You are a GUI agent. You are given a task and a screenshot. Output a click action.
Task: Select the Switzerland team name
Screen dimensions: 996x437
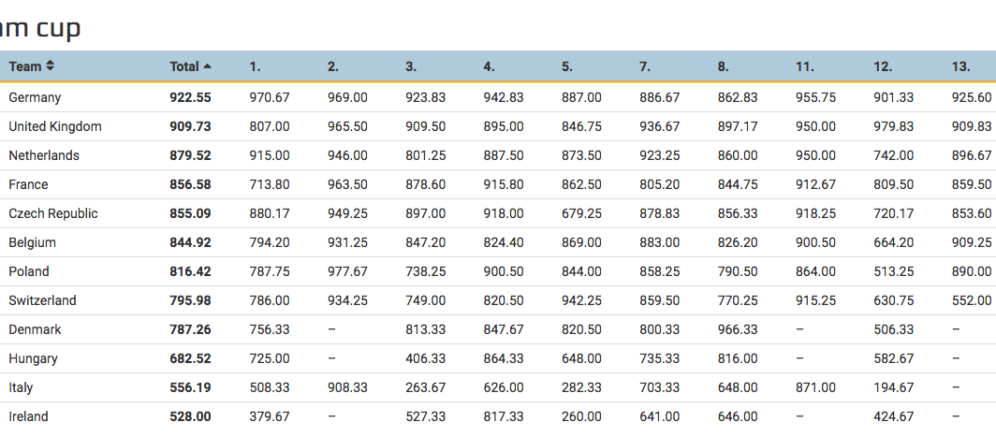point(42,301)
